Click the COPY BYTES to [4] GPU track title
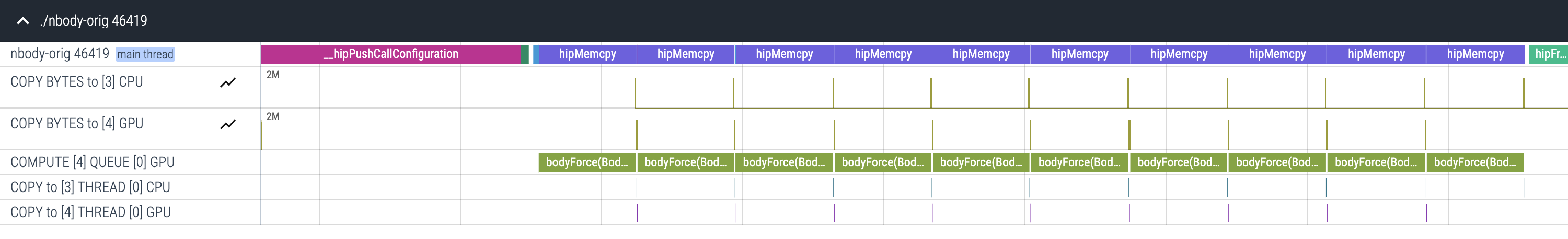This screenshot has height=239, width=1568. (77, 124)
